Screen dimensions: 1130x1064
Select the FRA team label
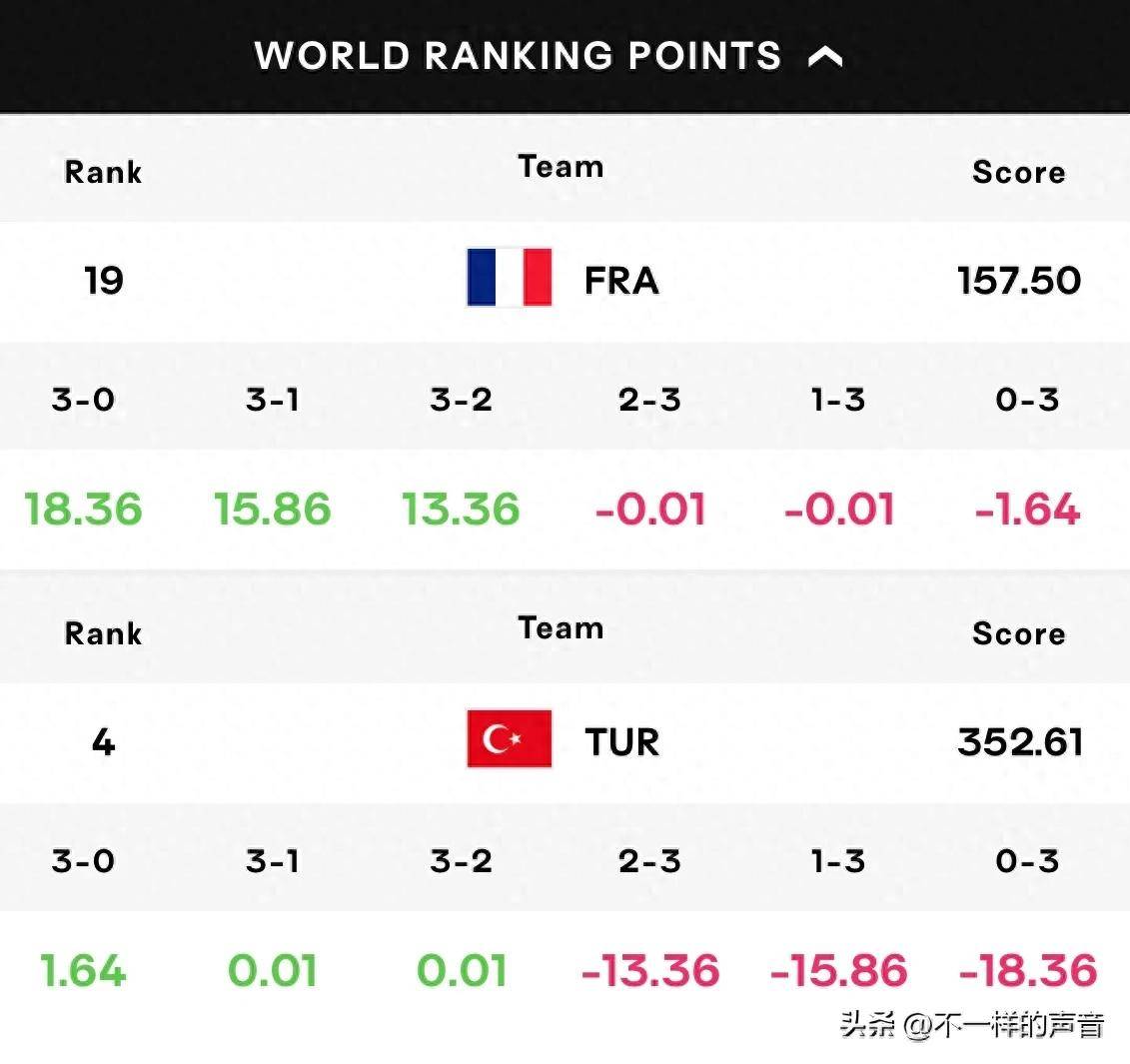click(621, 281)
